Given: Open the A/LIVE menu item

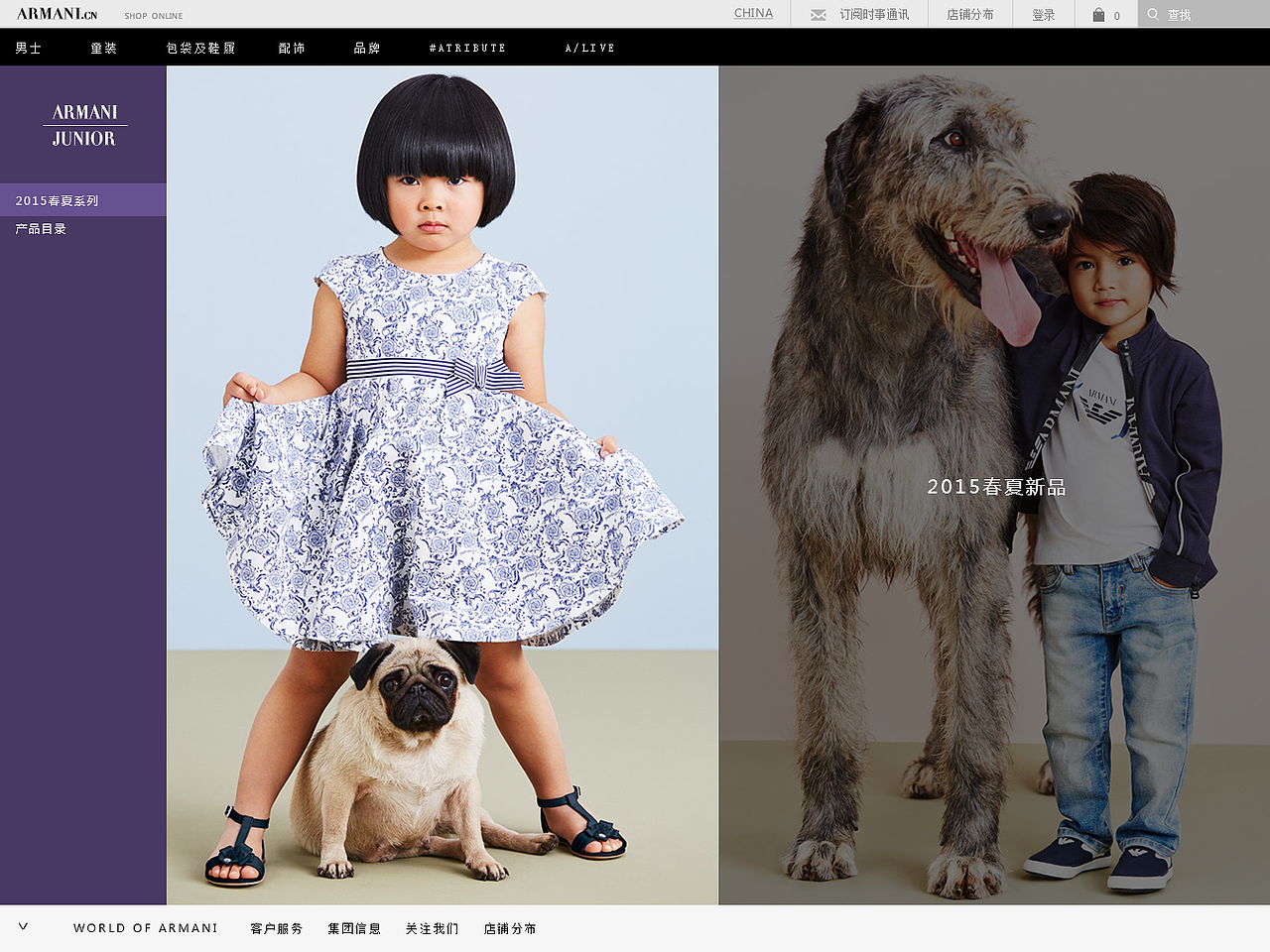Looking at the screenshot, I should (590, 48).
